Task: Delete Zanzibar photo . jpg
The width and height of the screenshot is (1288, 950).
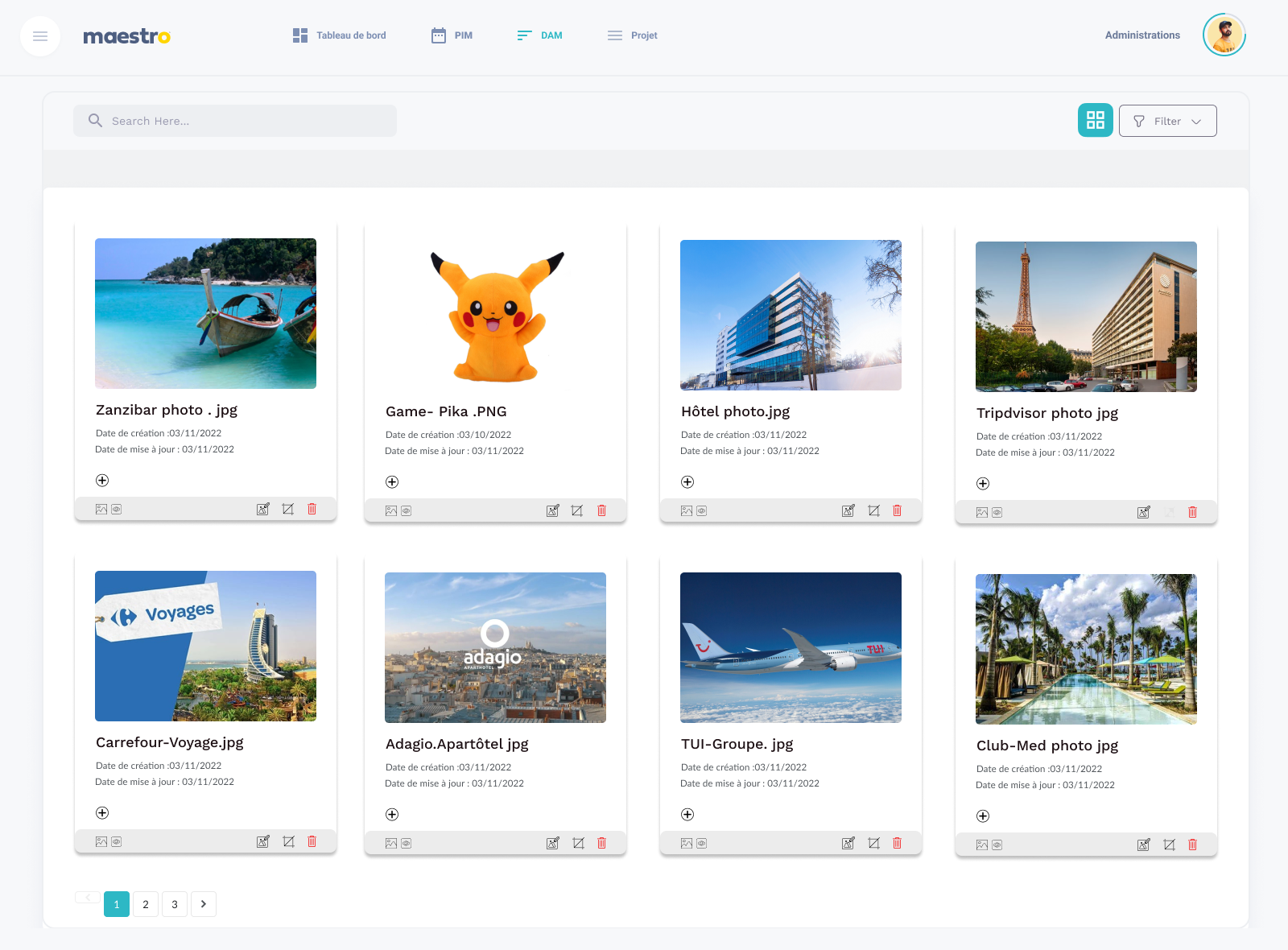Action: tap(312, 509)
